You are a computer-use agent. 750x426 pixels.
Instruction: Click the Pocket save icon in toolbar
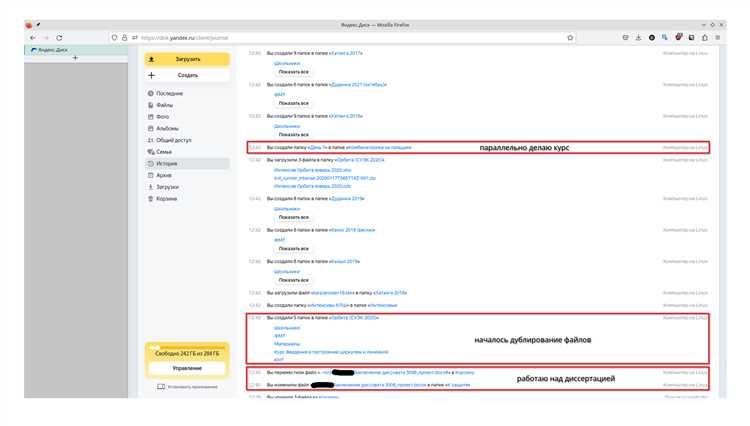[625, 37]
